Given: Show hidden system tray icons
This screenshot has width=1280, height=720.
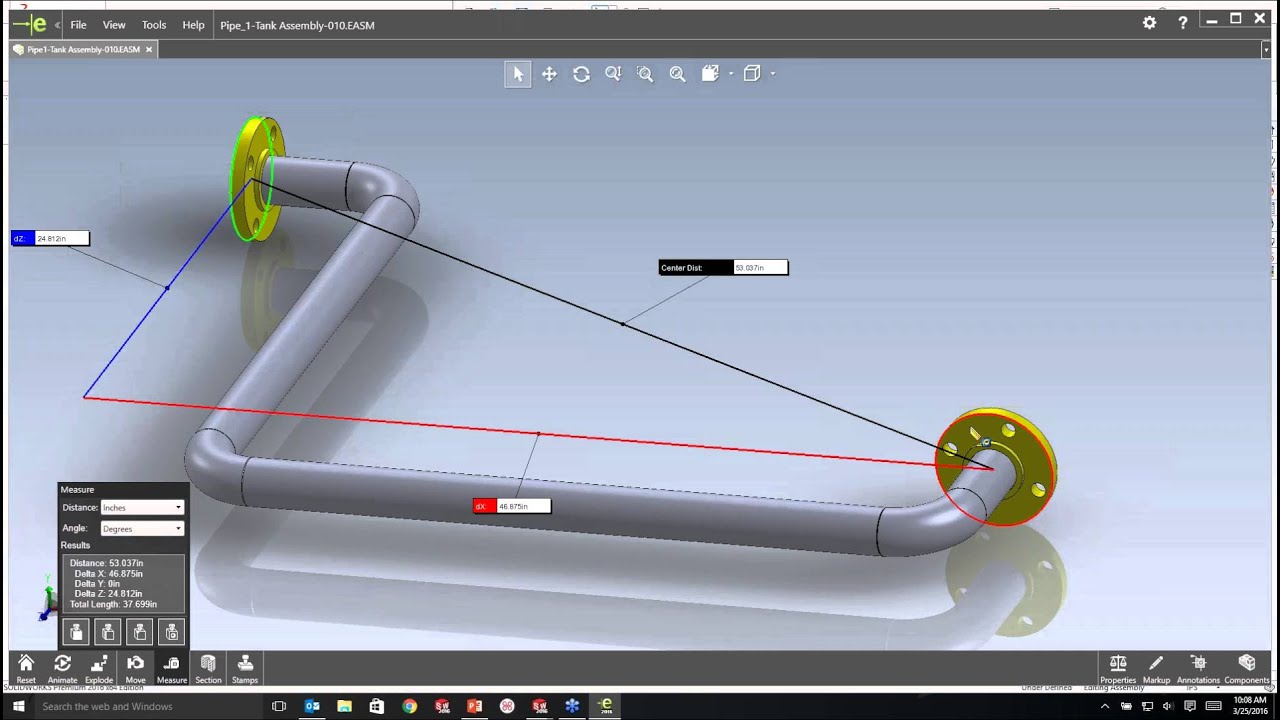Looking at the screenshot, I should (x=1105, y=706).
